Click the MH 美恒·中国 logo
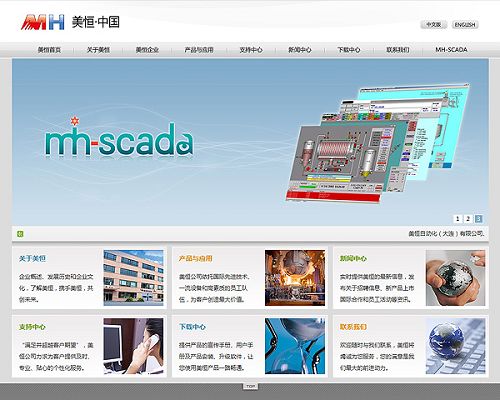 [70, 22]
